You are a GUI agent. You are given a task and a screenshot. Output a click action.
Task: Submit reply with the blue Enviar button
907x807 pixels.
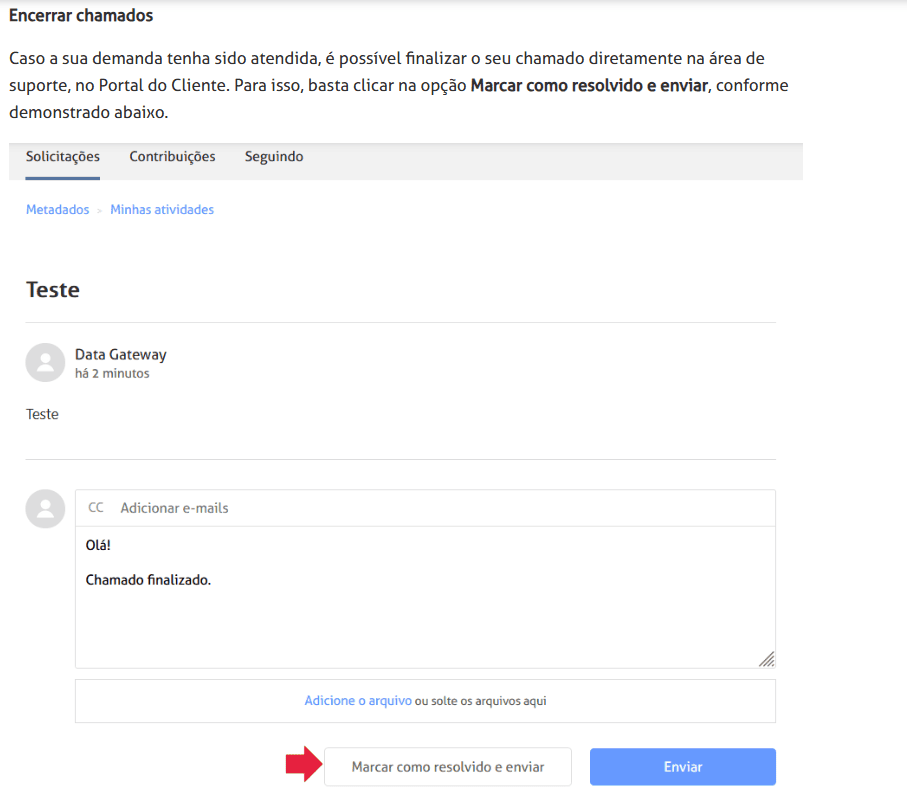[x=683, y=767]
